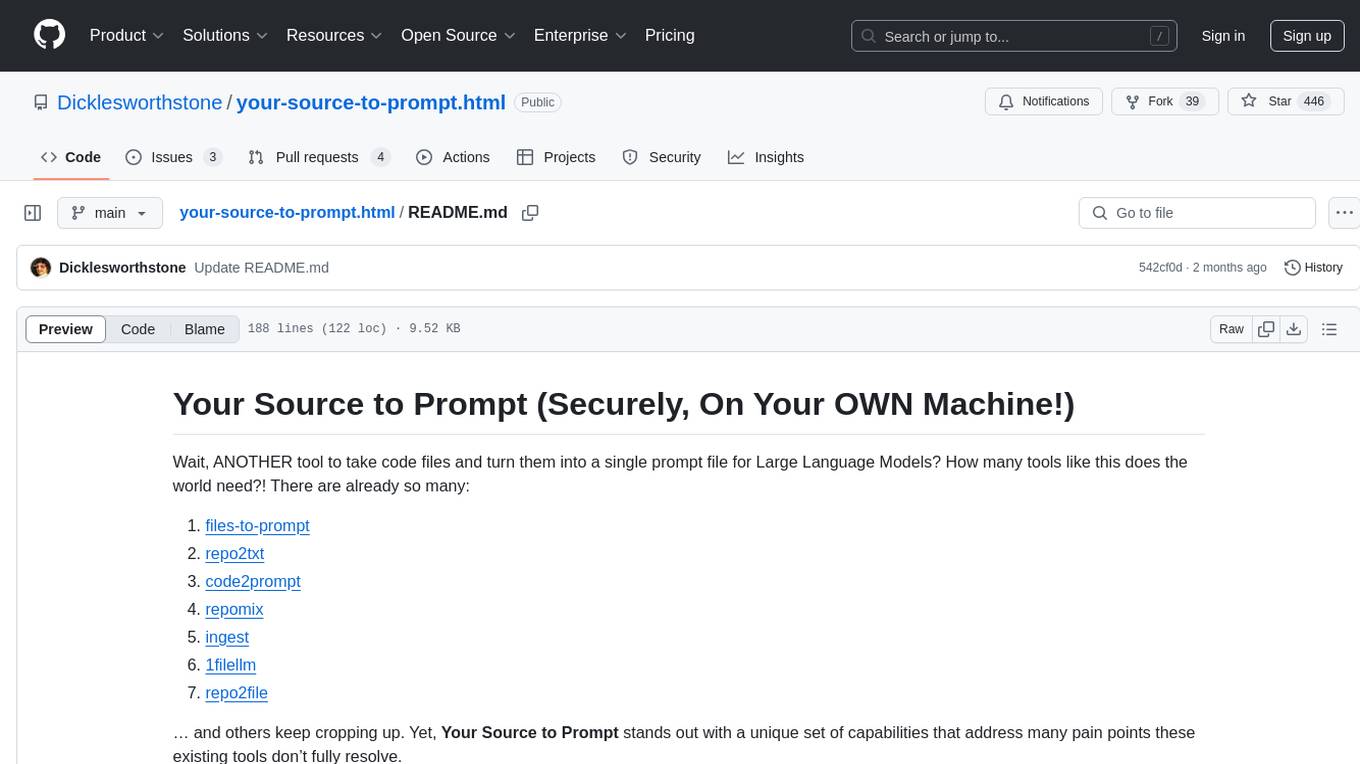Copy the README.md file path
The image size is (1360, 764).
[531, 213]
